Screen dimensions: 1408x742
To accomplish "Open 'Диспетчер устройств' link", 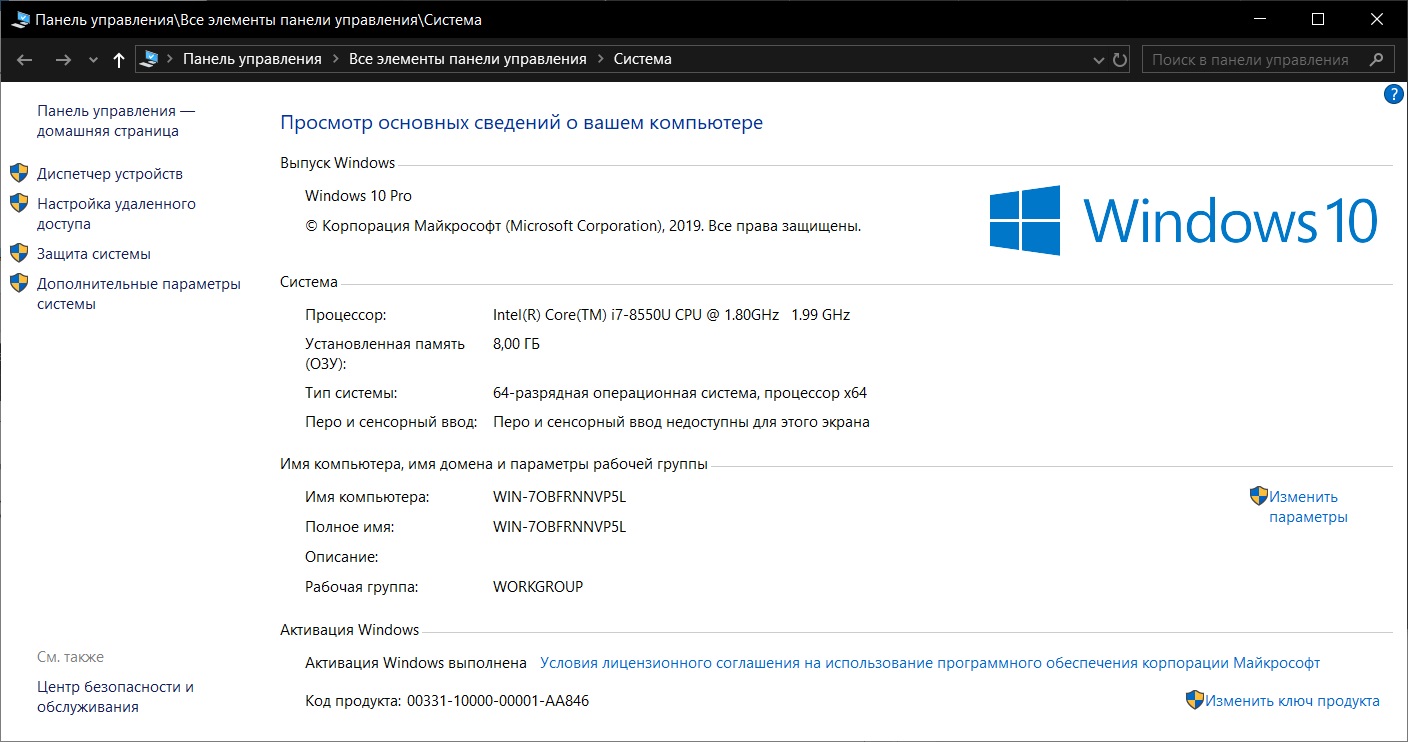I will [x=110, y=174].
